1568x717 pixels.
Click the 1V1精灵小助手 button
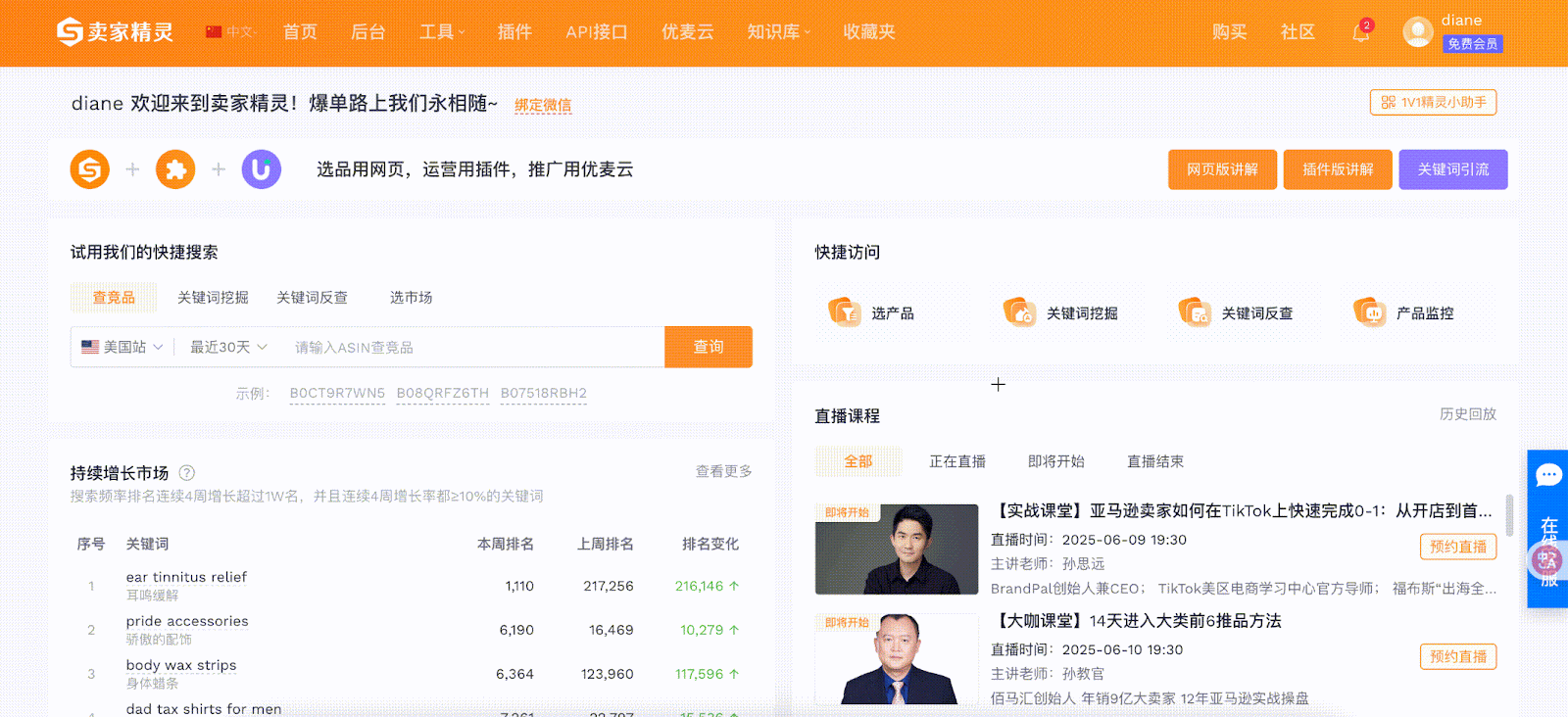tap(1433, 102)
